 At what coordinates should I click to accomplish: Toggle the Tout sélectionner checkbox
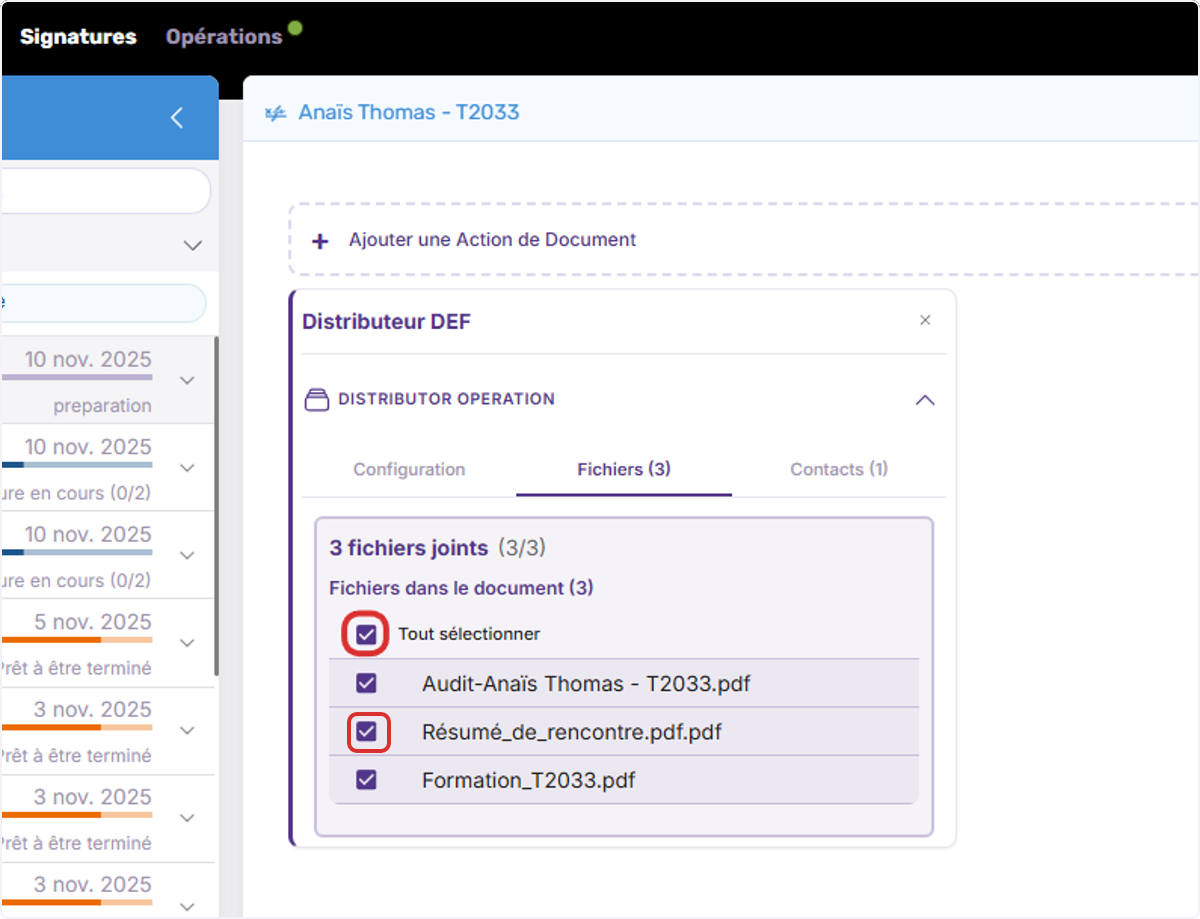pyautogui.click(x=366, y=634)
